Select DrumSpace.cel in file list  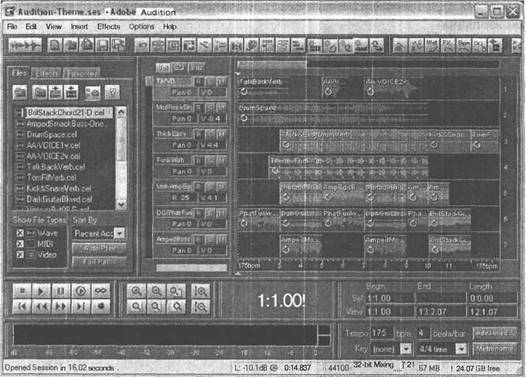(x=52, y=134)
